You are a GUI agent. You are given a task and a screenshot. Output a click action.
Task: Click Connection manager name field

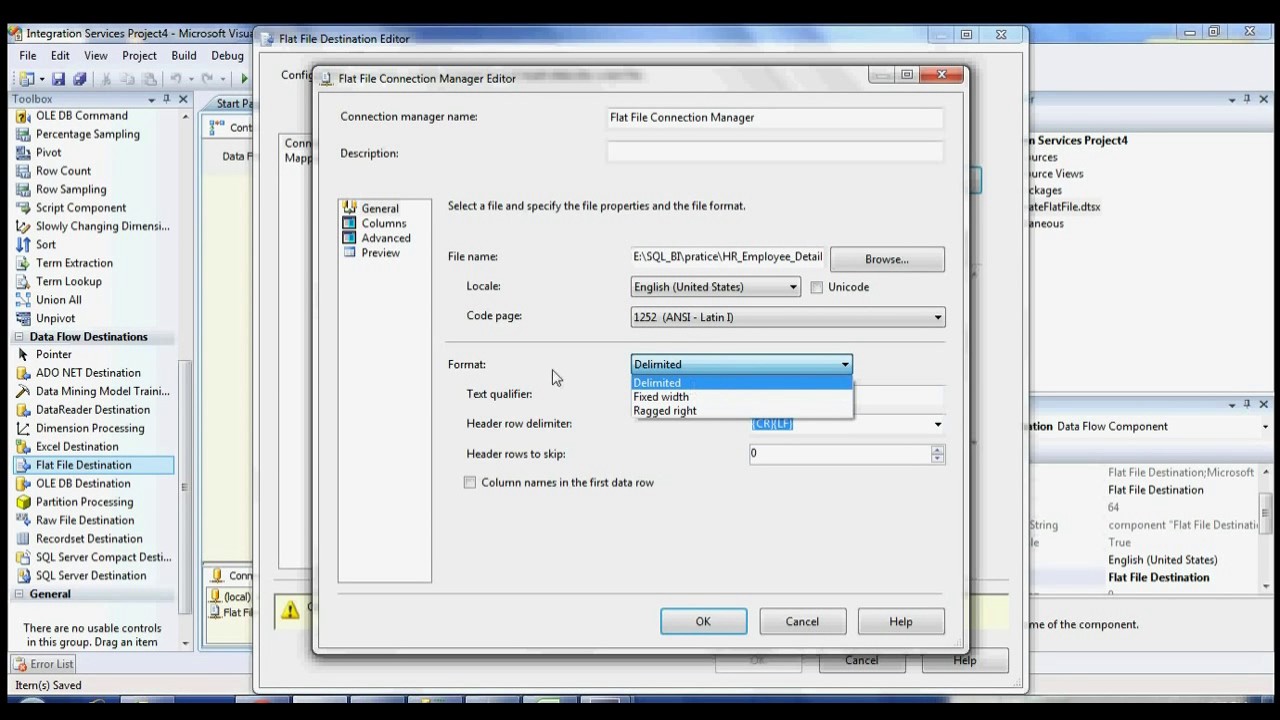[775, 118]
